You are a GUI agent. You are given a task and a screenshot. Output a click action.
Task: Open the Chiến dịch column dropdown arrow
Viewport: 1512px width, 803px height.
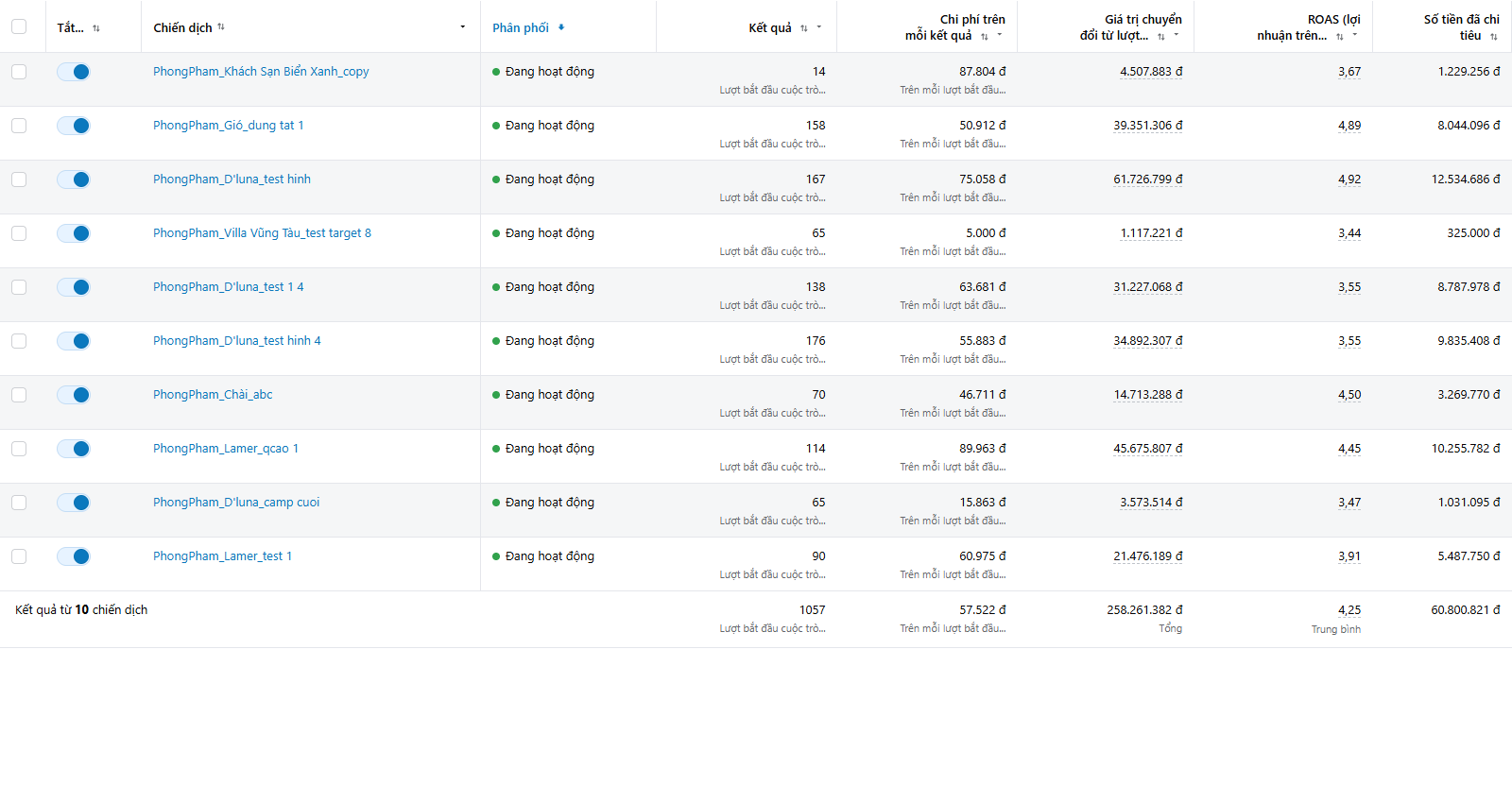463,26
